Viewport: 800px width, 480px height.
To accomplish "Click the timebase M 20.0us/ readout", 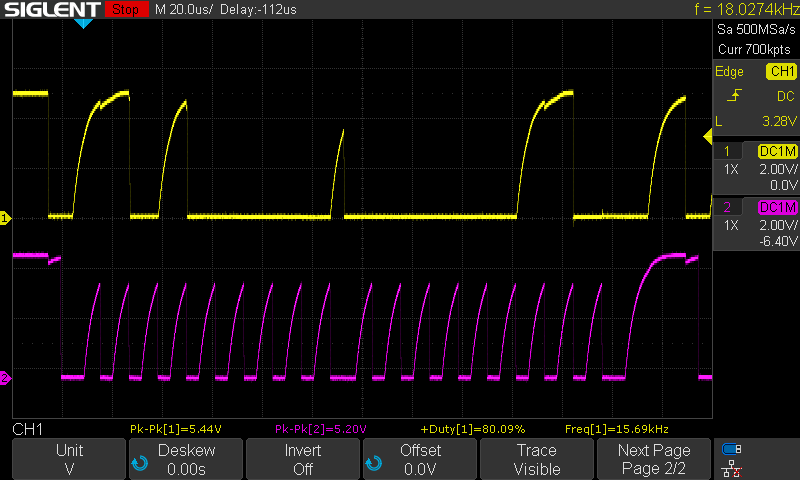I will (184, 9).
